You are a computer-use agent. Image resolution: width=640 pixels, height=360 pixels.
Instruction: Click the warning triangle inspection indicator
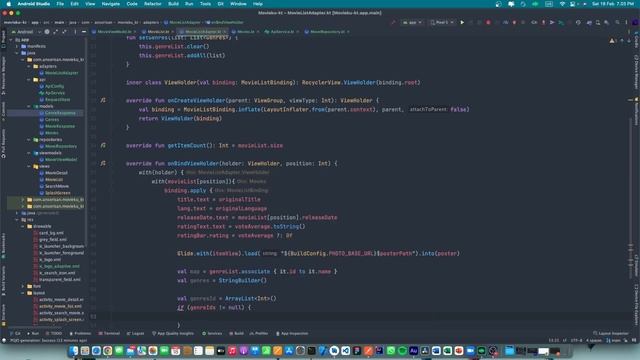[x=612, y=41]
